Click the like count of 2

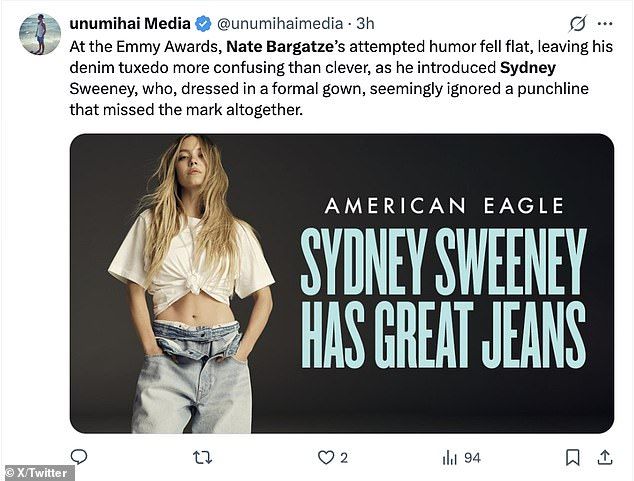click(343, 457)
